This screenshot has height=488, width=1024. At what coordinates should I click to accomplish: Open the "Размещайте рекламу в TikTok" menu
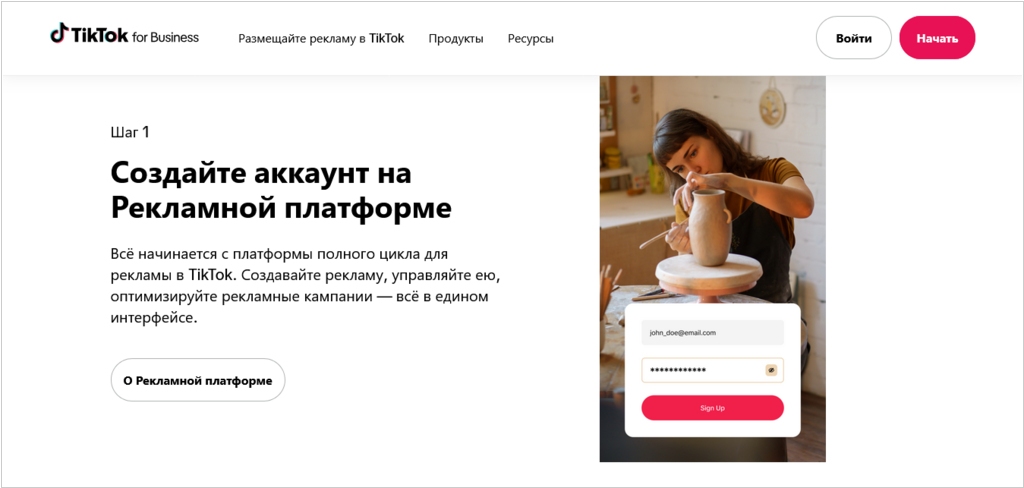[x=321, y=39]
